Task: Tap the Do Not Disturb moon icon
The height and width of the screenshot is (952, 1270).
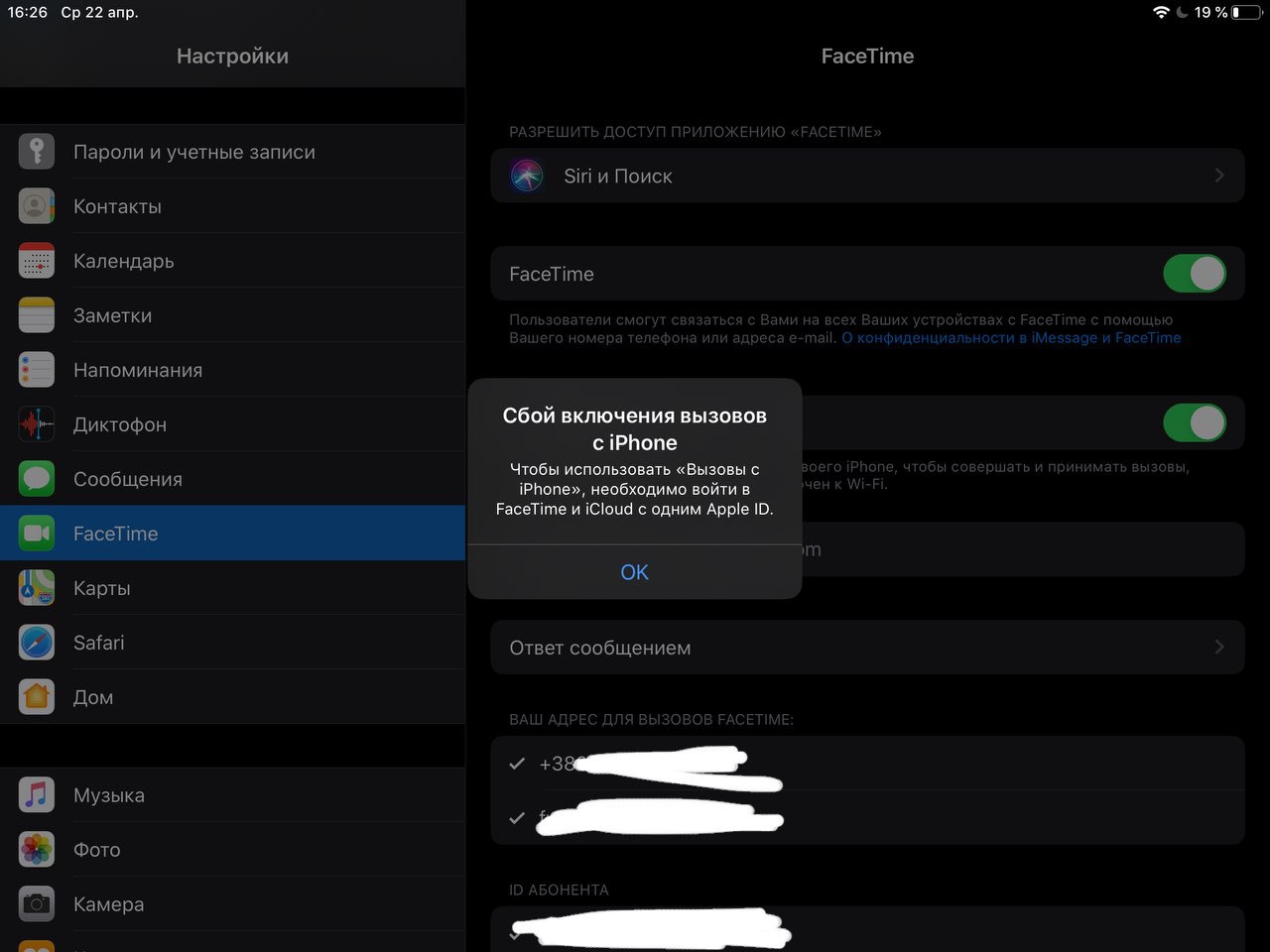Action: click(x=1182, y=12)
